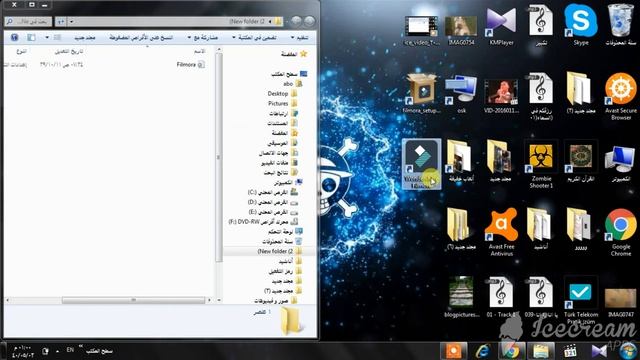Select the DVD-RW drive (F:) in tree

tap(263, 222)
